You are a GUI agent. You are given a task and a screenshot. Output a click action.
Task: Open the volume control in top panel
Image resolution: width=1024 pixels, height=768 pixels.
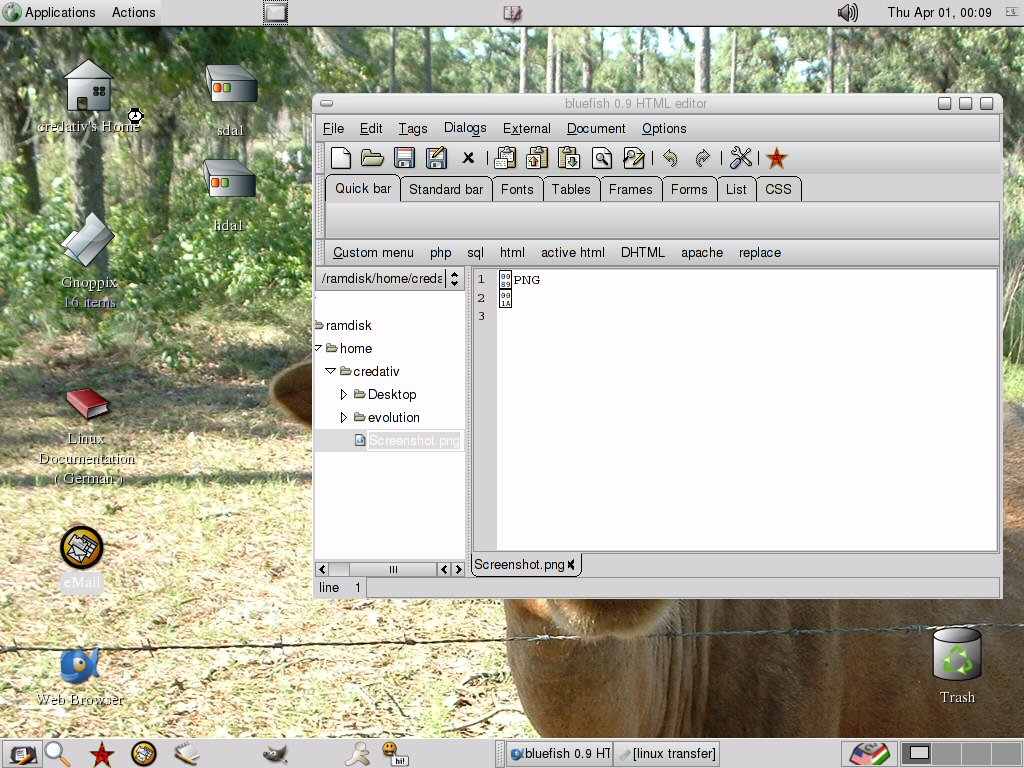[847, 13]
